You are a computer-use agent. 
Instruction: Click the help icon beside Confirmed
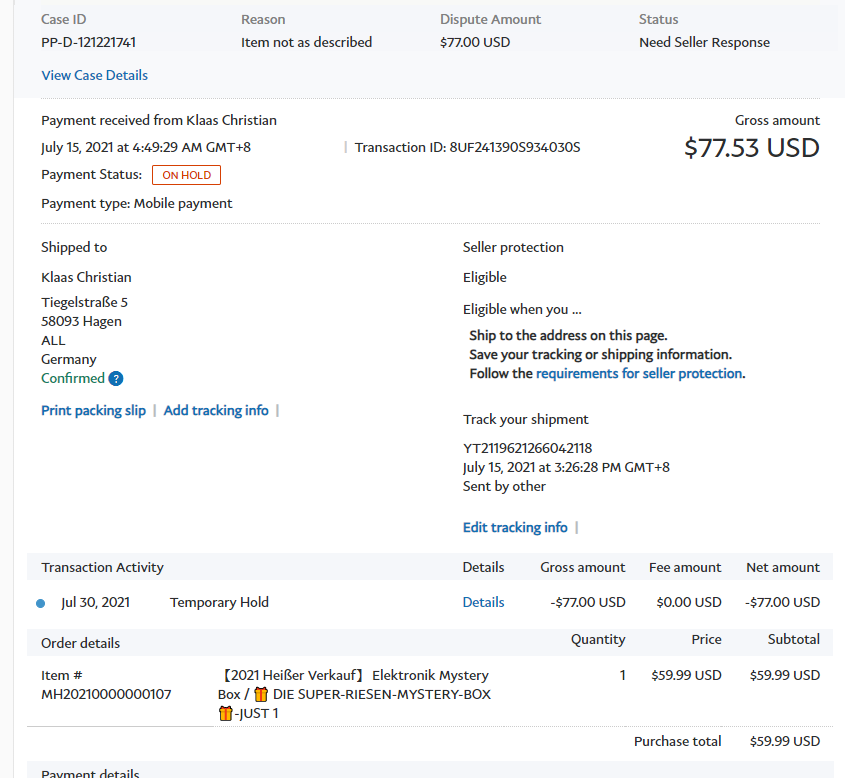[116, 379]
